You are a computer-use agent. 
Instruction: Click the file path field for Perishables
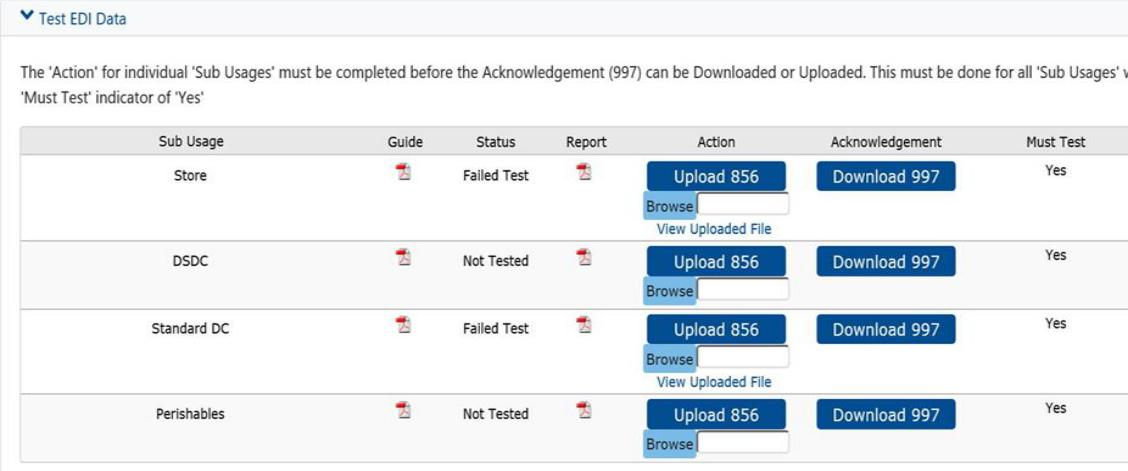click(743, 443)
